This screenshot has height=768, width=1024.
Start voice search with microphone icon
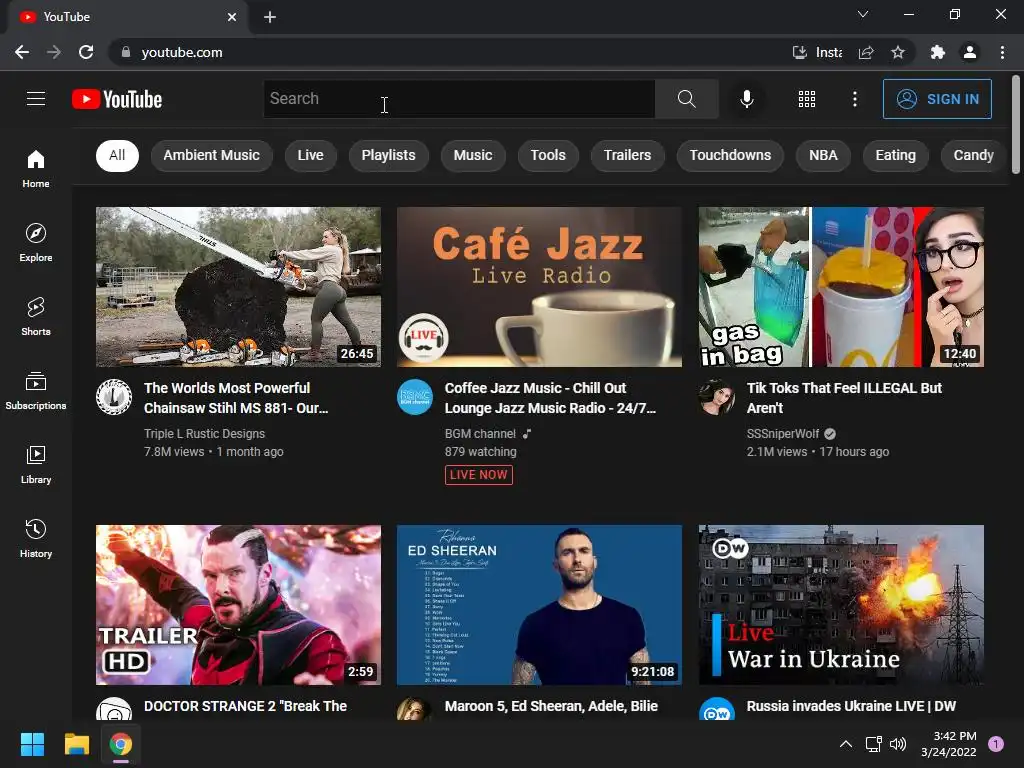point(746,99)
